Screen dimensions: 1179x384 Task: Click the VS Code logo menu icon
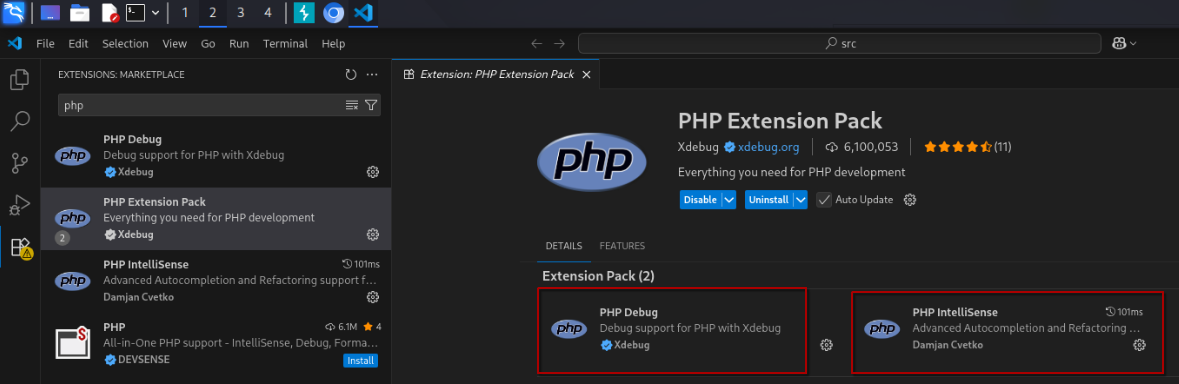(14, 44)
